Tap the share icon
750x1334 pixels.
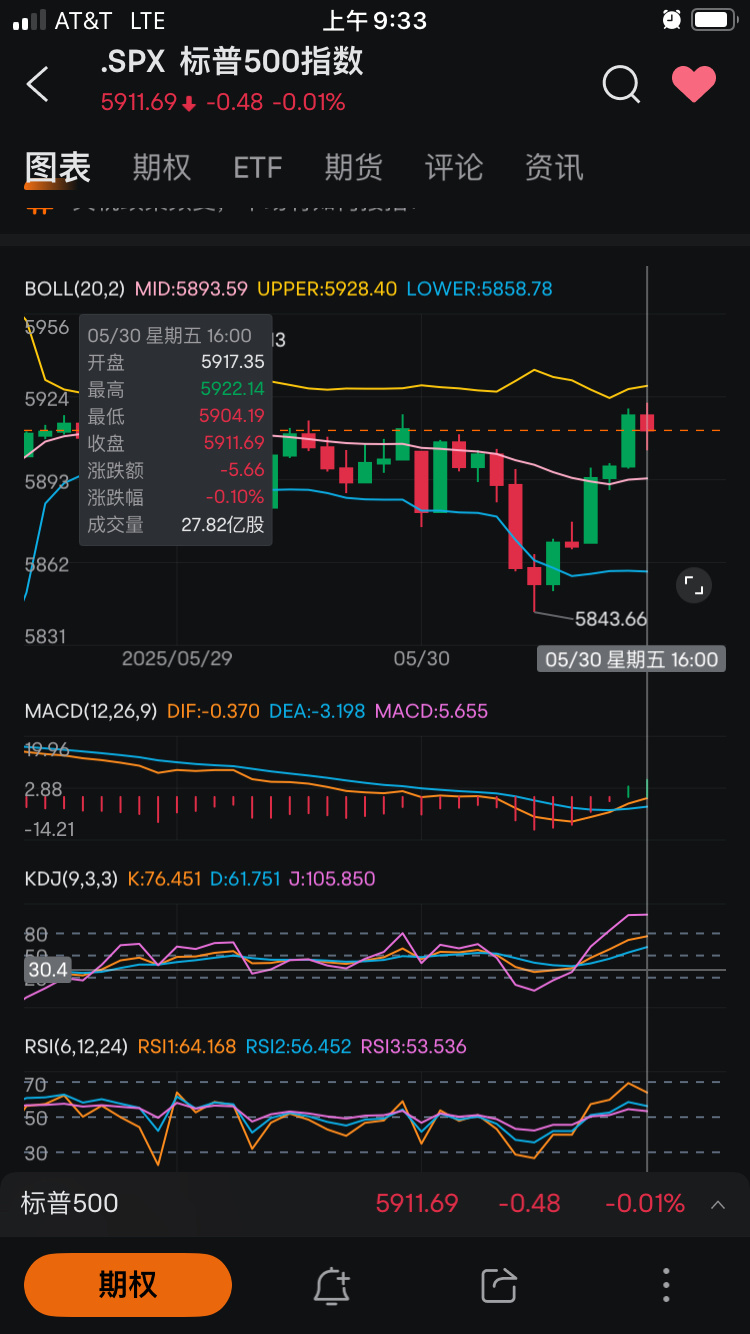pyautogui.click(x=499, y=1285)
